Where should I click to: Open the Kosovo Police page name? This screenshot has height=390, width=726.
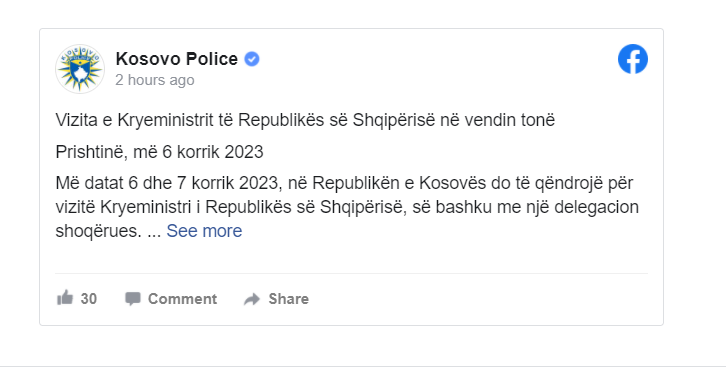coord(176,59)
